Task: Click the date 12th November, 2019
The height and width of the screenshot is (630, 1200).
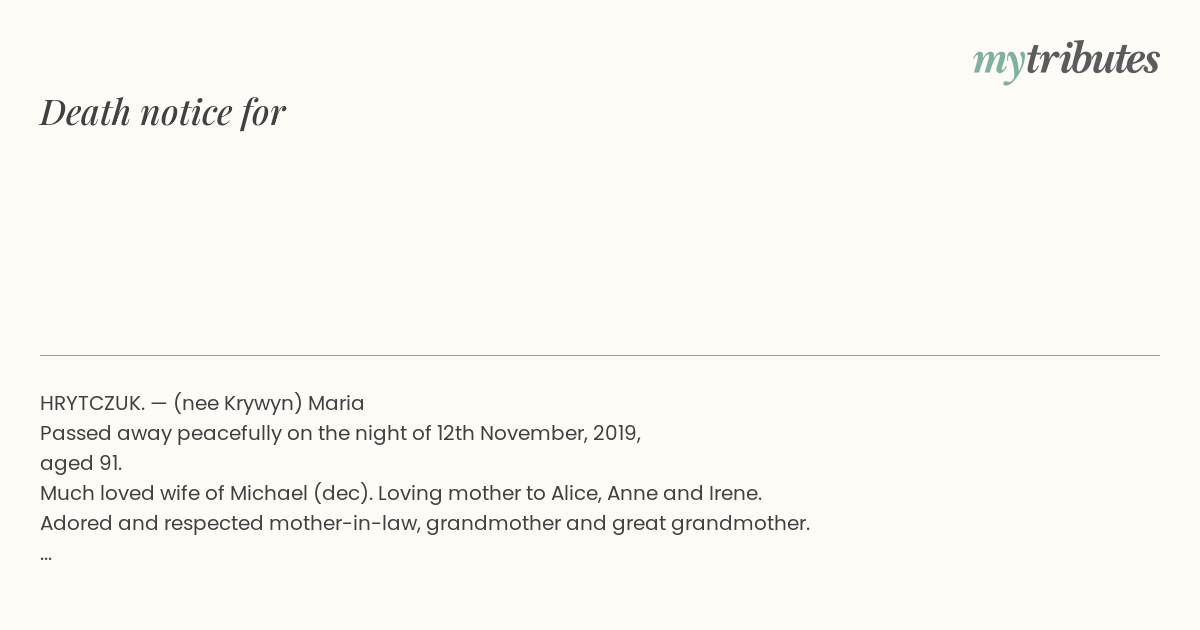Action: 538,433
